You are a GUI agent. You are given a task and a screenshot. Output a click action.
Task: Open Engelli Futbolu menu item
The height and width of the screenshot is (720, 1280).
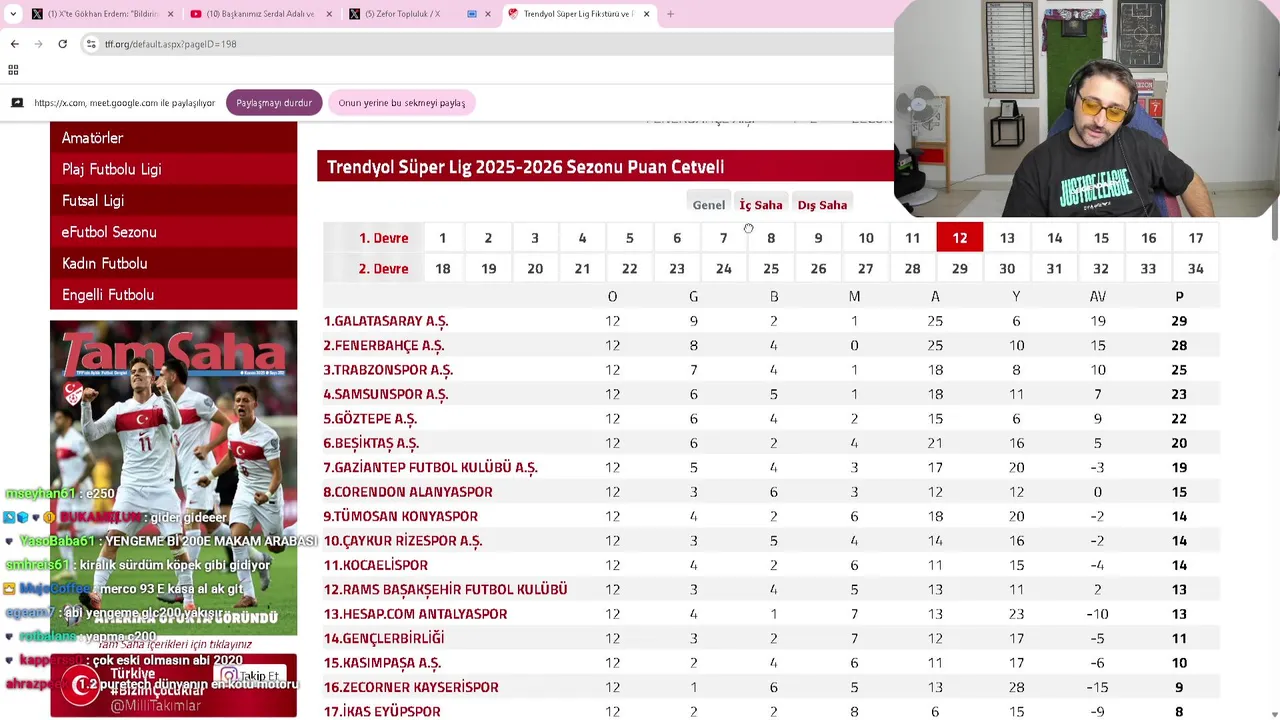[x=173, y=295]
